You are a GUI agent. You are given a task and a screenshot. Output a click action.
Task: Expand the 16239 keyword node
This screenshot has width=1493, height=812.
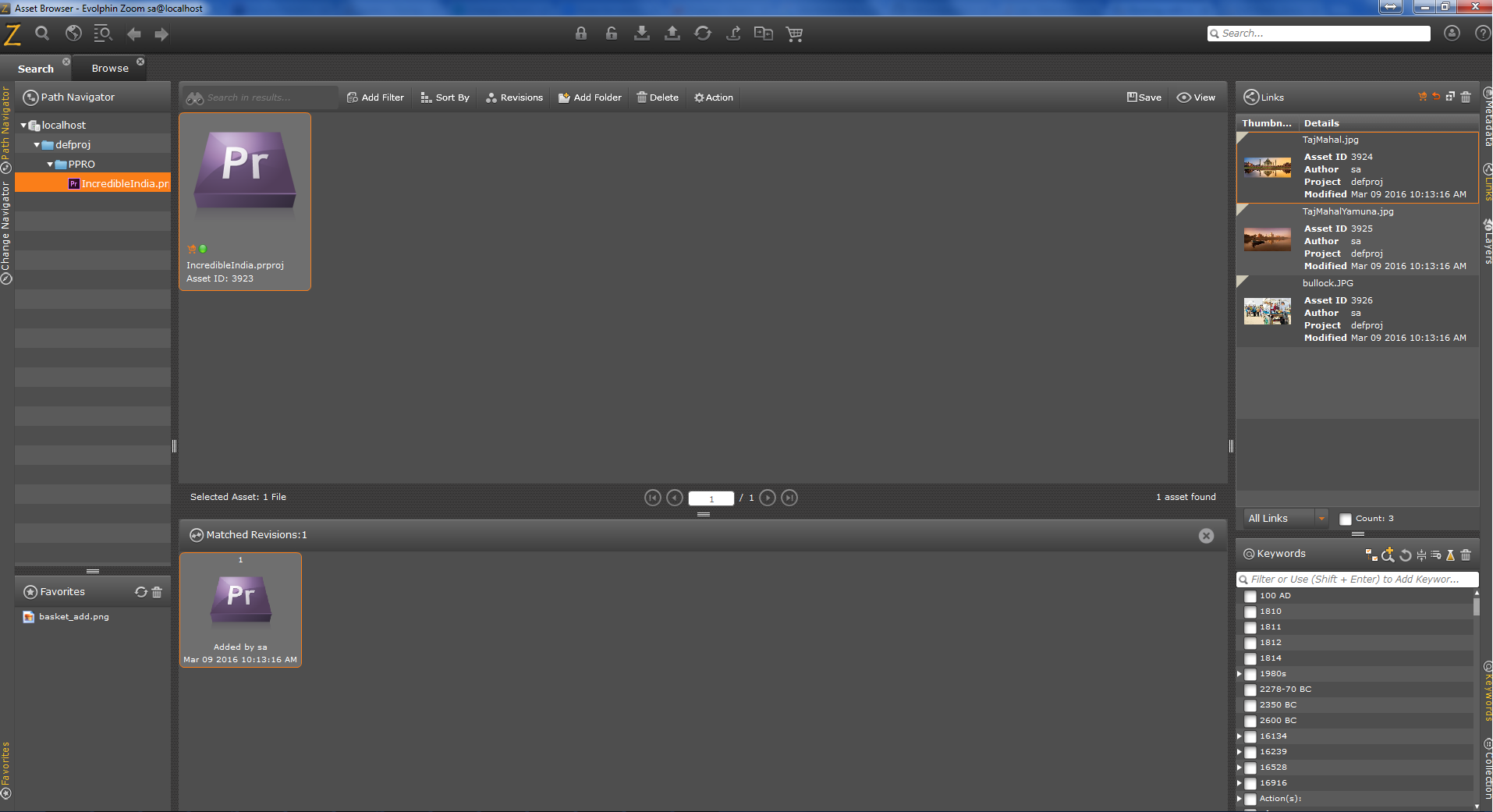point(1239,751)
